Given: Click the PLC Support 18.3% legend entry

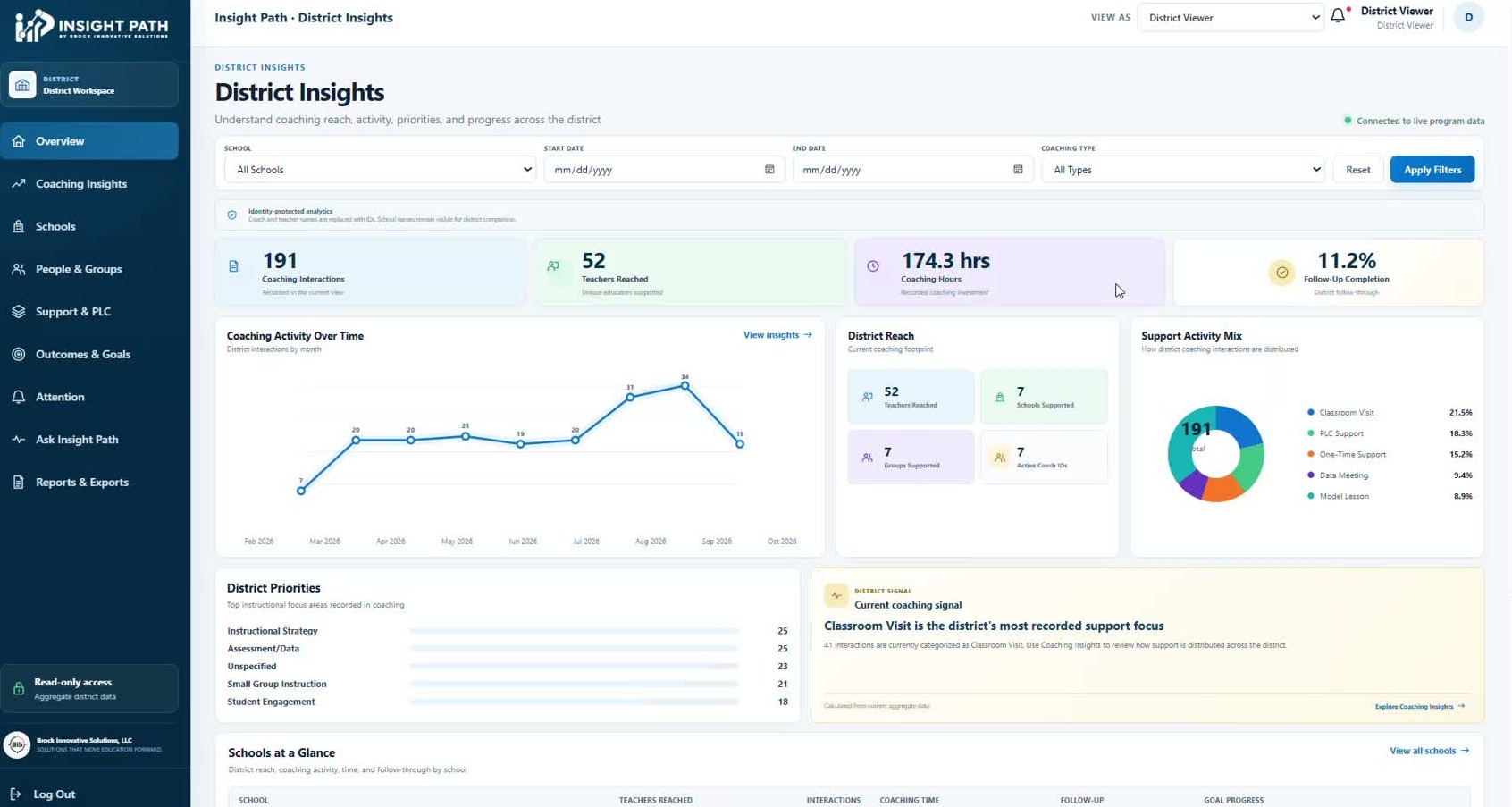Looking at the screenshot, I should (x=1390, y=433).
